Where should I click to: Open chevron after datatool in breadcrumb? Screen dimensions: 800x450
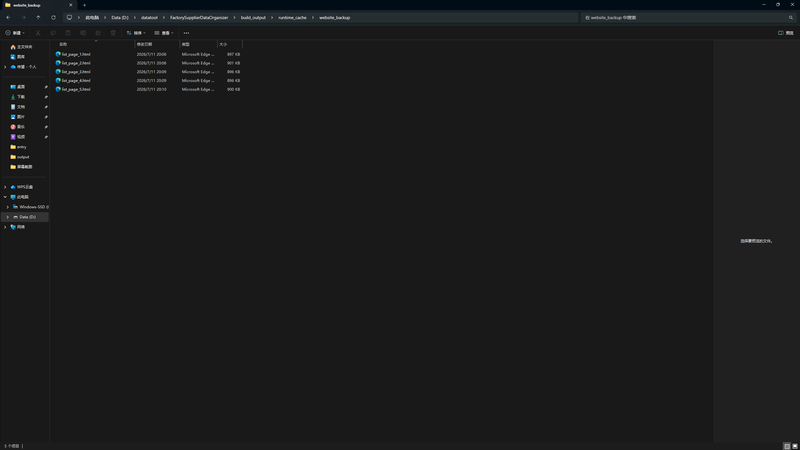tap(164, 17)
